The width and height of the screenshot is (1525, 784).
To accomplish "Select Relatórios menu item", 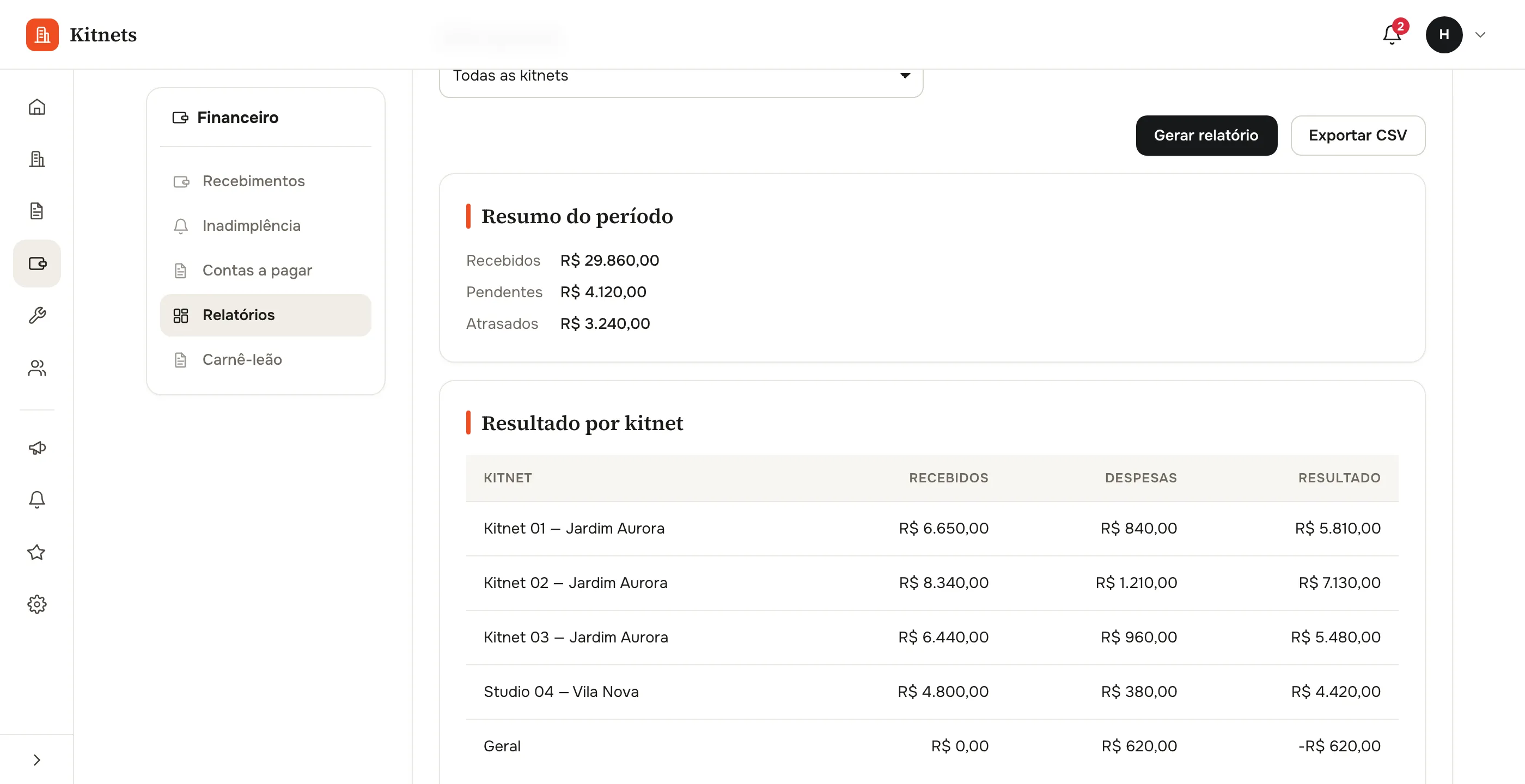I will pos(265,315).
